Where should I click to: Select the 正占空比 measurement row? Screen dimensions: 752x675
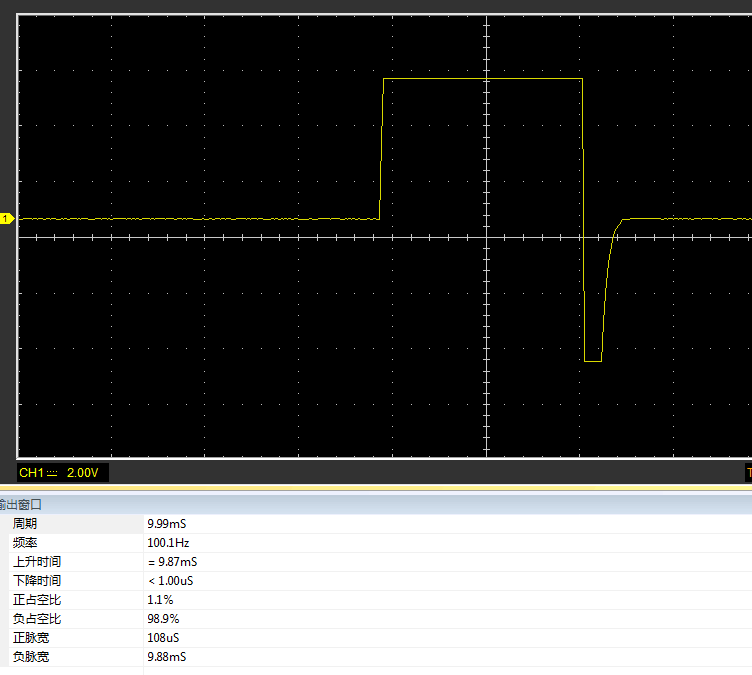[36, 600]
